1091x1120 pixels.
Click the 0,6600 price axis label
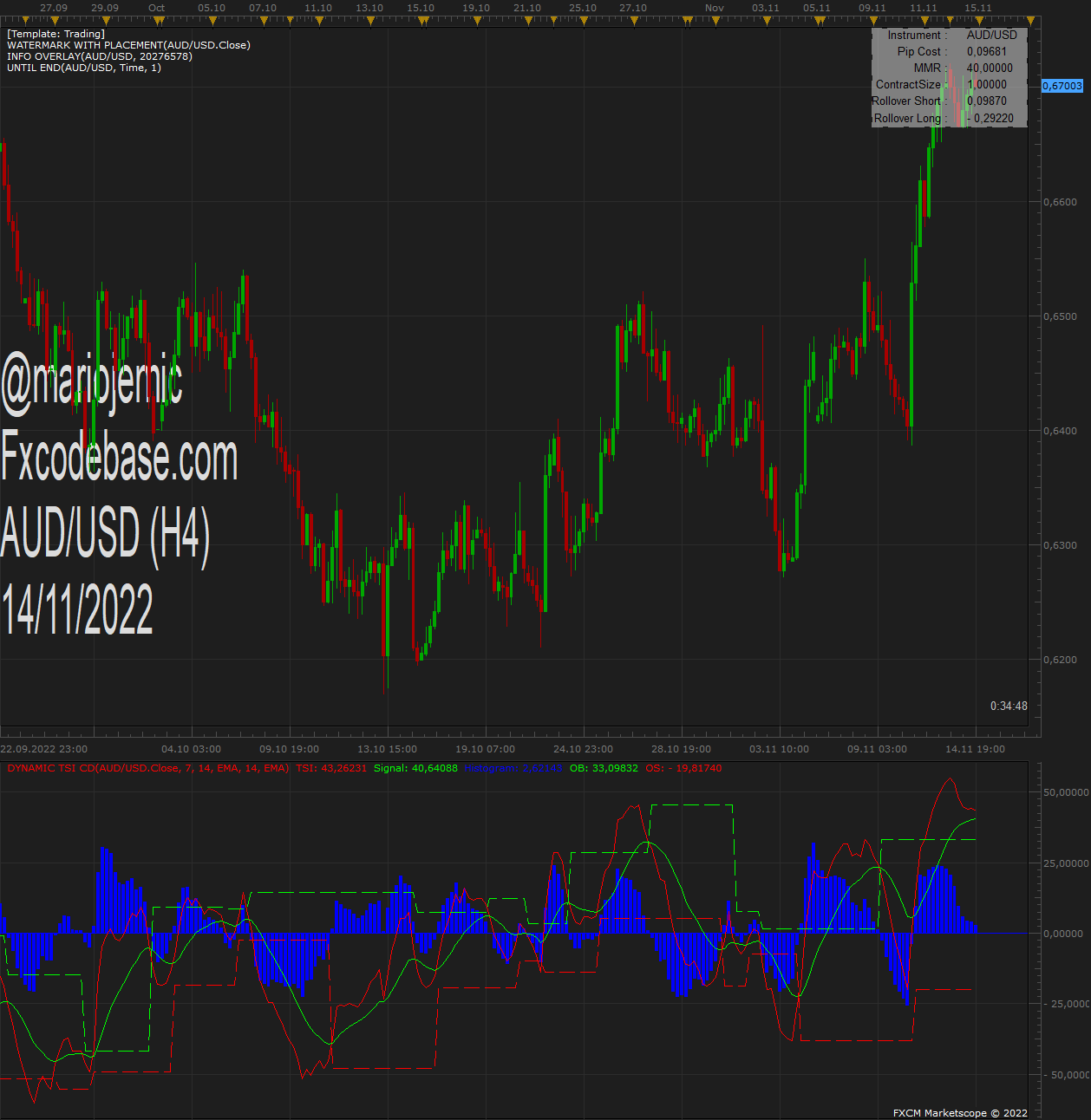click(x=1060, y=202)
